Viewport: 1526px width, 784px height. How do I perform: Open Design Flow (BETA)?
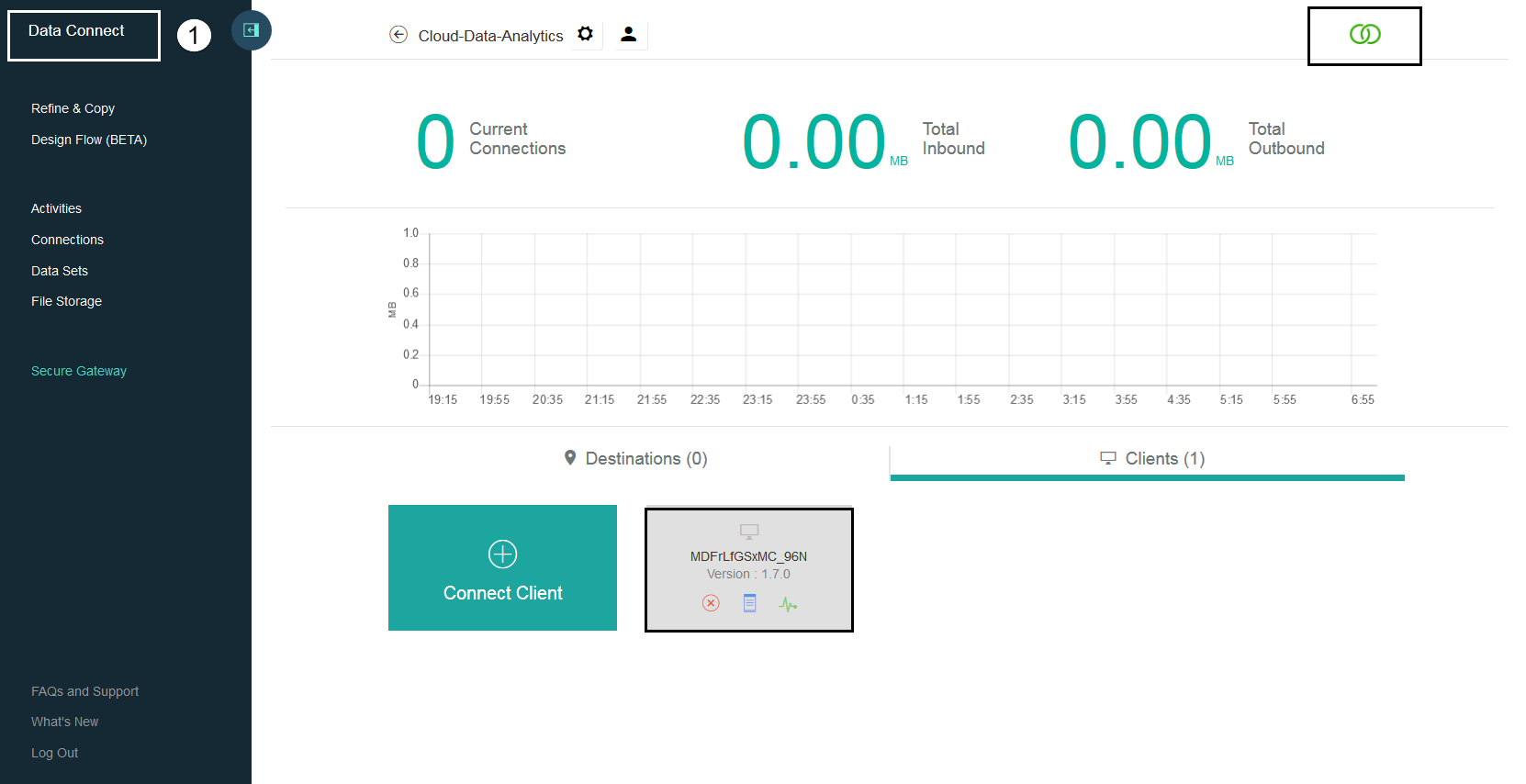point(89,140)
